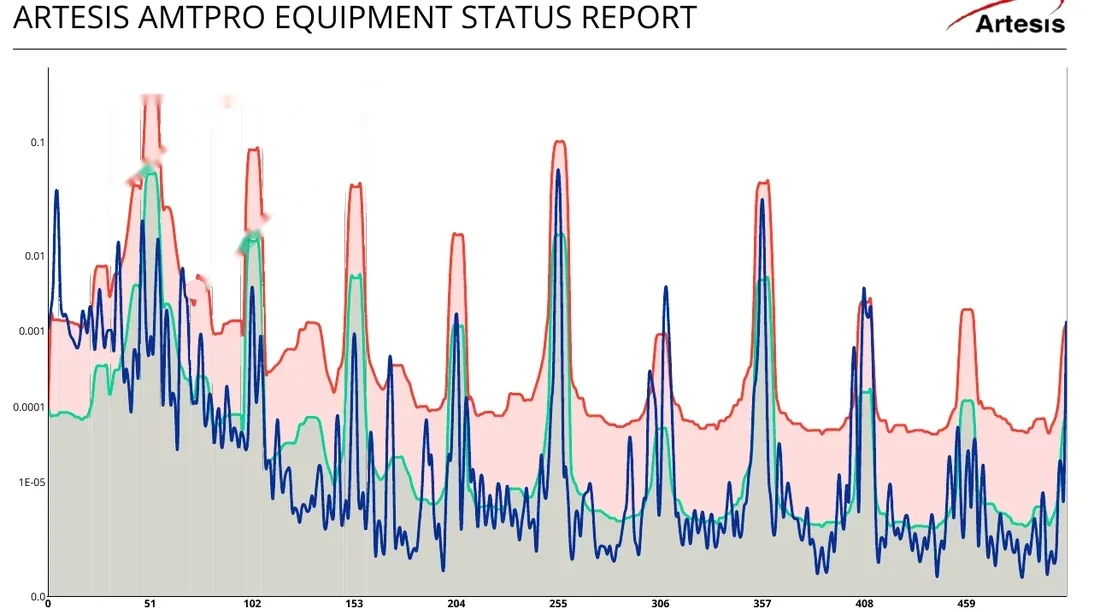Click the Artesis logo

[1006, 18]
